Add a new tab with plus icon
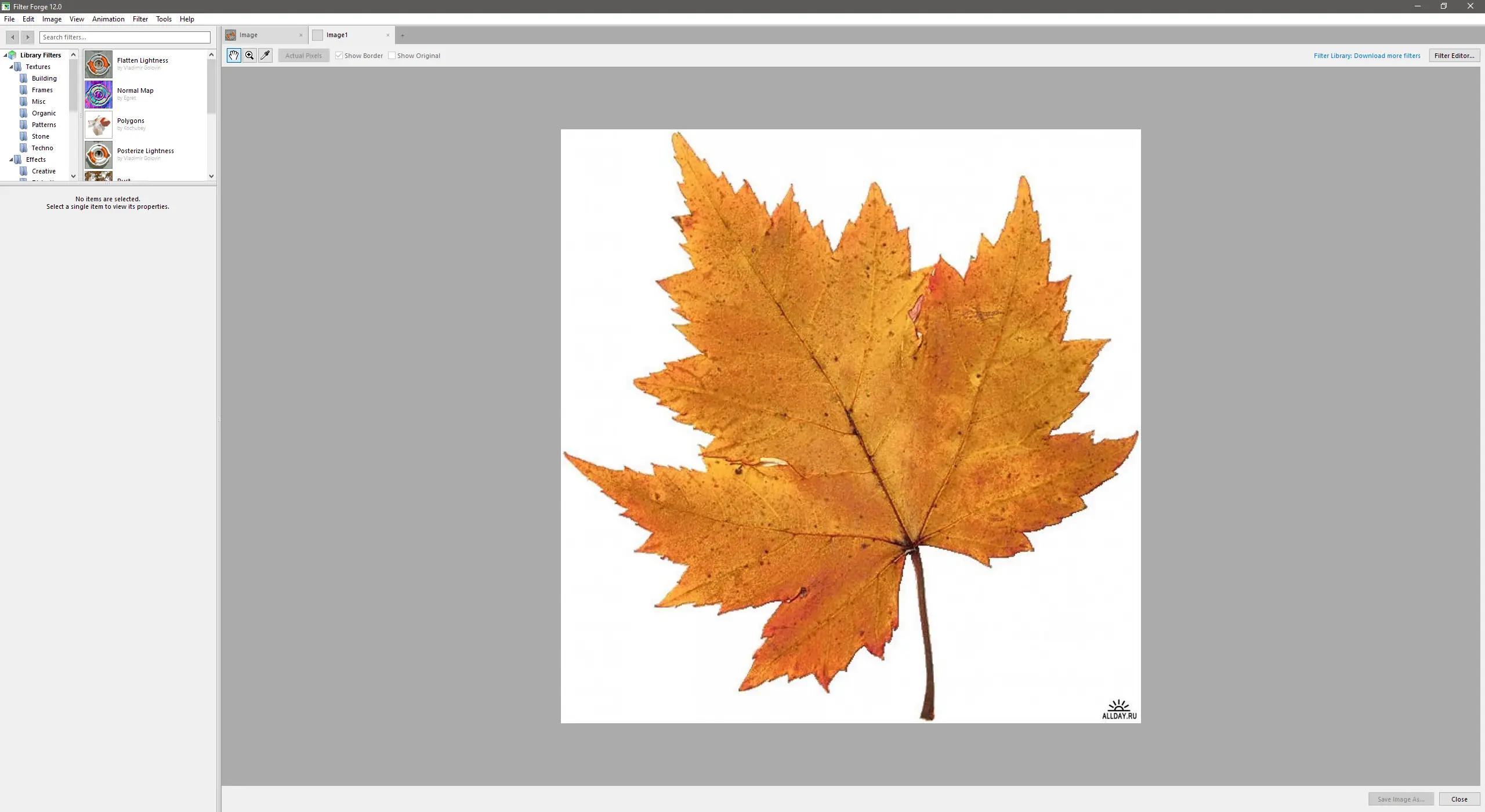Viewport: 1485px width, 812px height. point(403,35)
